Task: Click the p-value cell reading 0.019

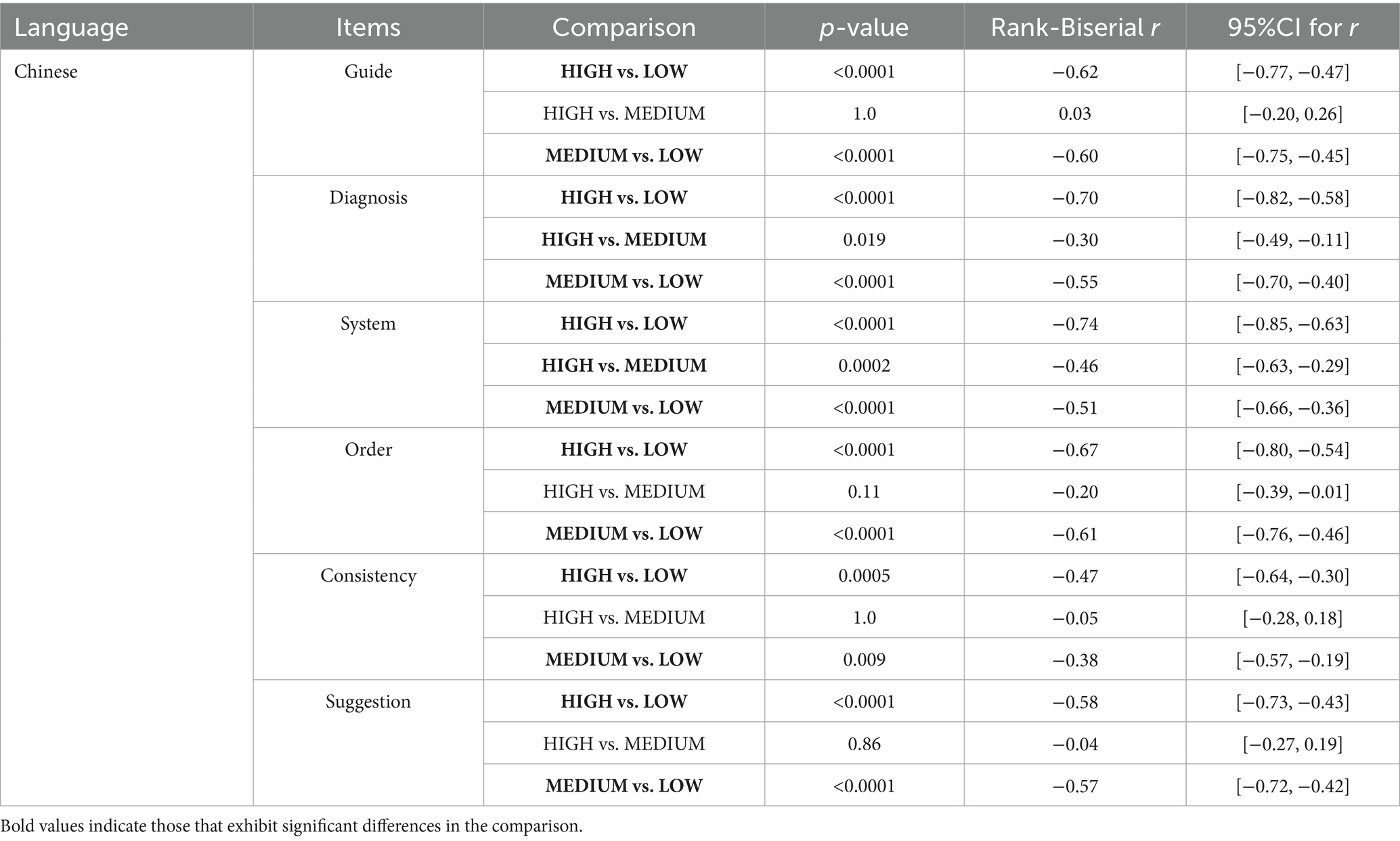Action: point(864,240)
